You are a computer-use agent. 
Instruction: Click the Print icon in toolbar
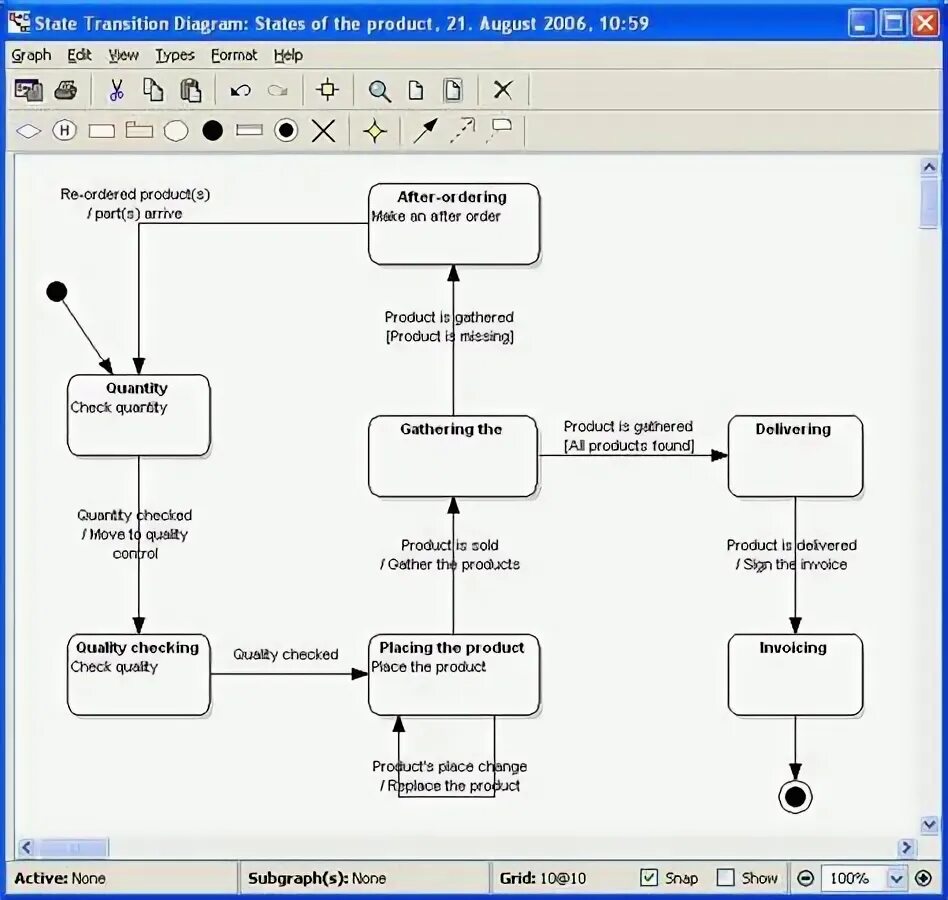point(65,91)
